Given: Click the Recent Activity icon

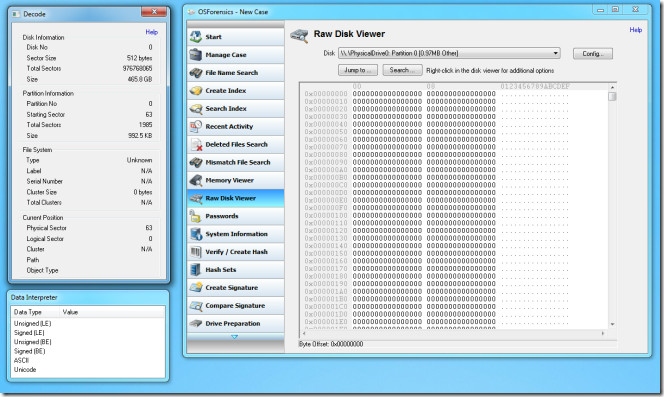Looking at the screenshot, I should point(196,126).
